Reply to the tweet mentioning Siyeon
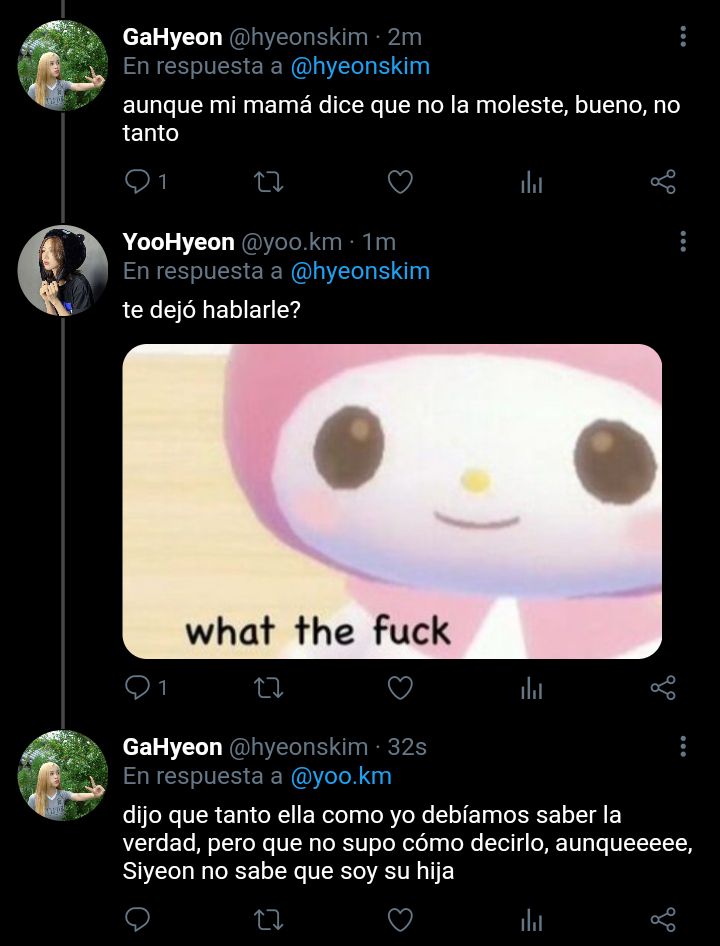This screenshot has height=946, width=720. point(138,920)
